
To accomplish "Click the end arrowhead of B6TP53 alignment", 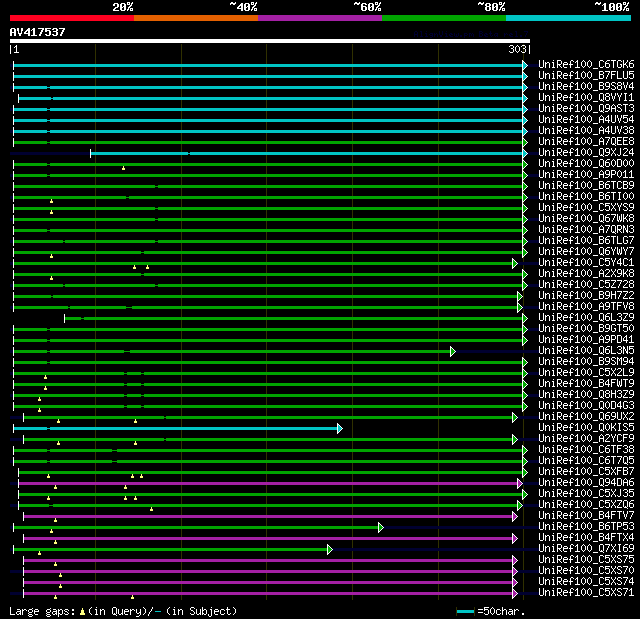I will (x=381, y=528).
